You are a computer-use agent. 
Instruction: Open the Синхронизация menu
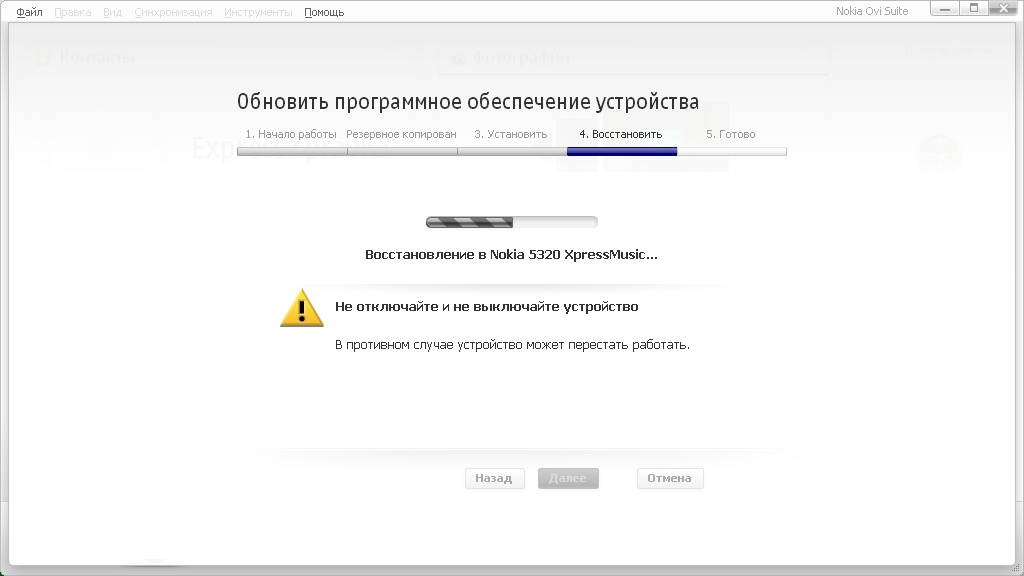(x=173, y=12)
